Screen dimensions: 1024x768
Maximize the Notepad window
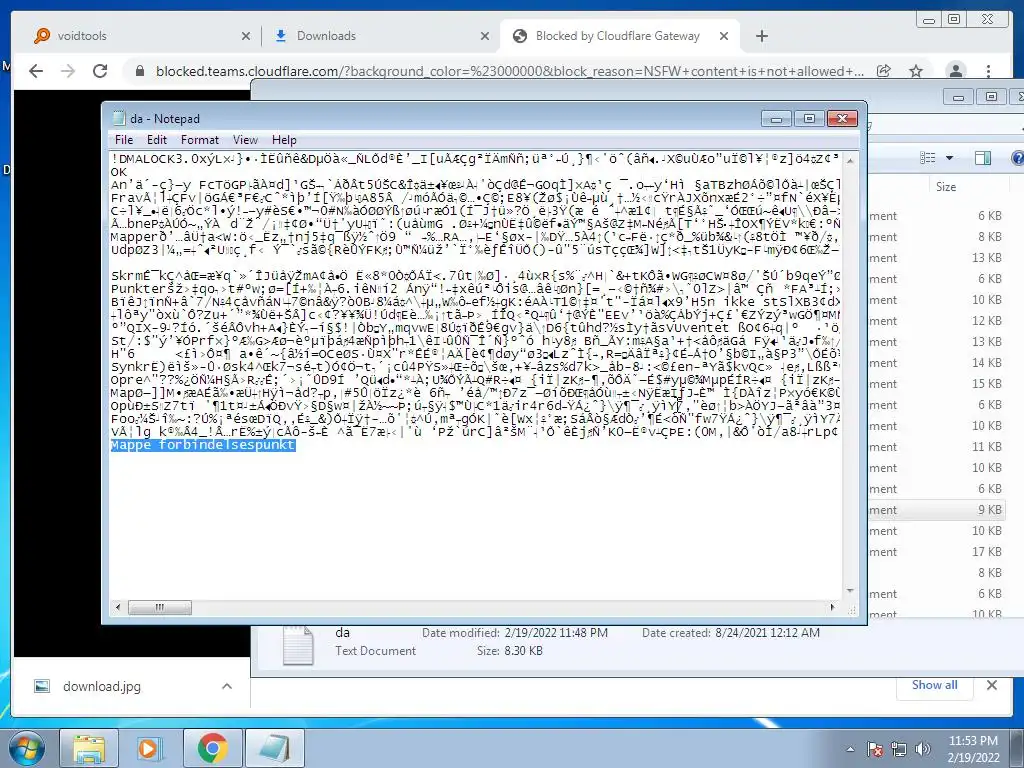[x=809, y=119]
